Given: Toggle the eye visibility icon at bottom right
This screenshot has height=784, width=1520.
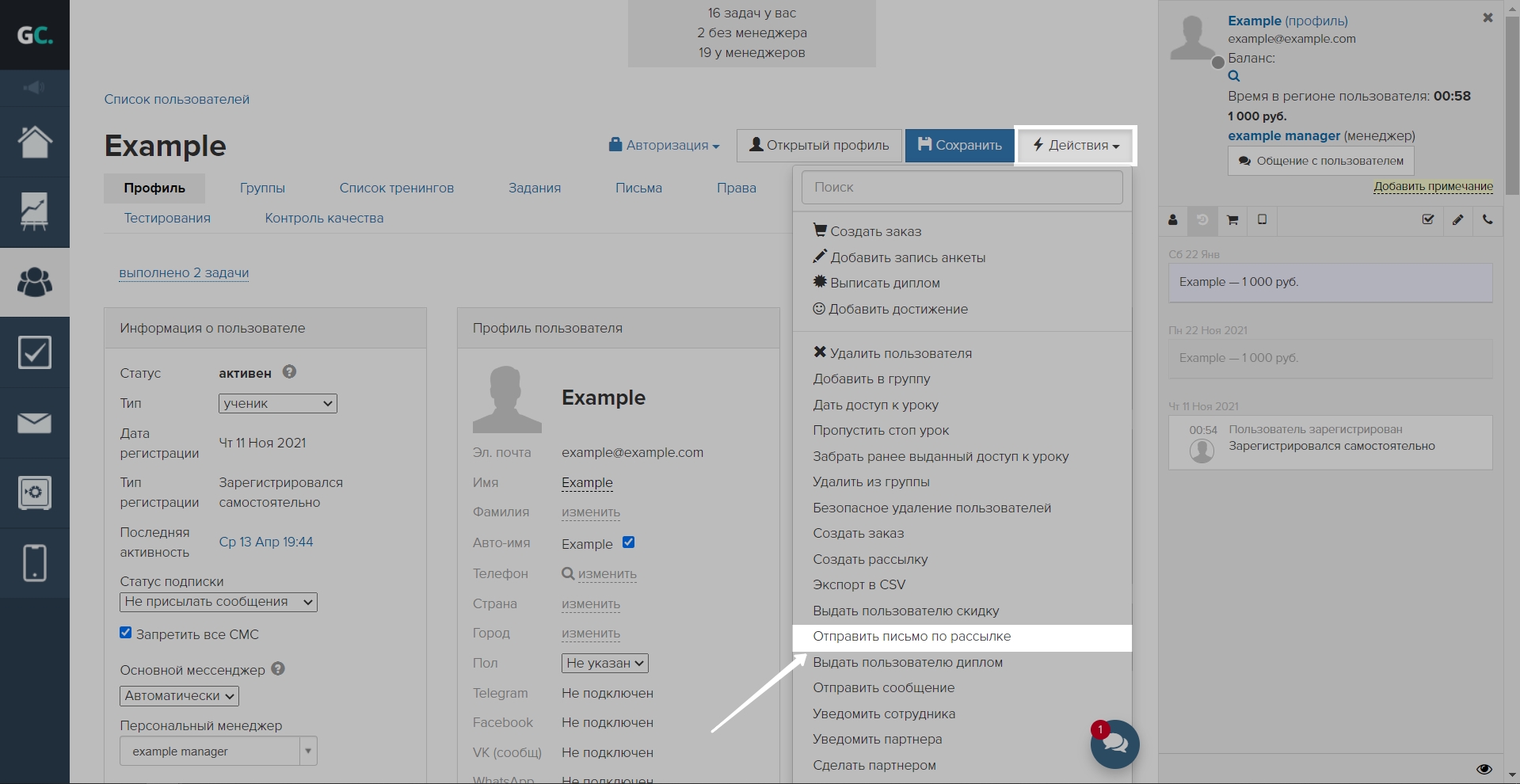Looking at the screenshot, I should 1484,769.
